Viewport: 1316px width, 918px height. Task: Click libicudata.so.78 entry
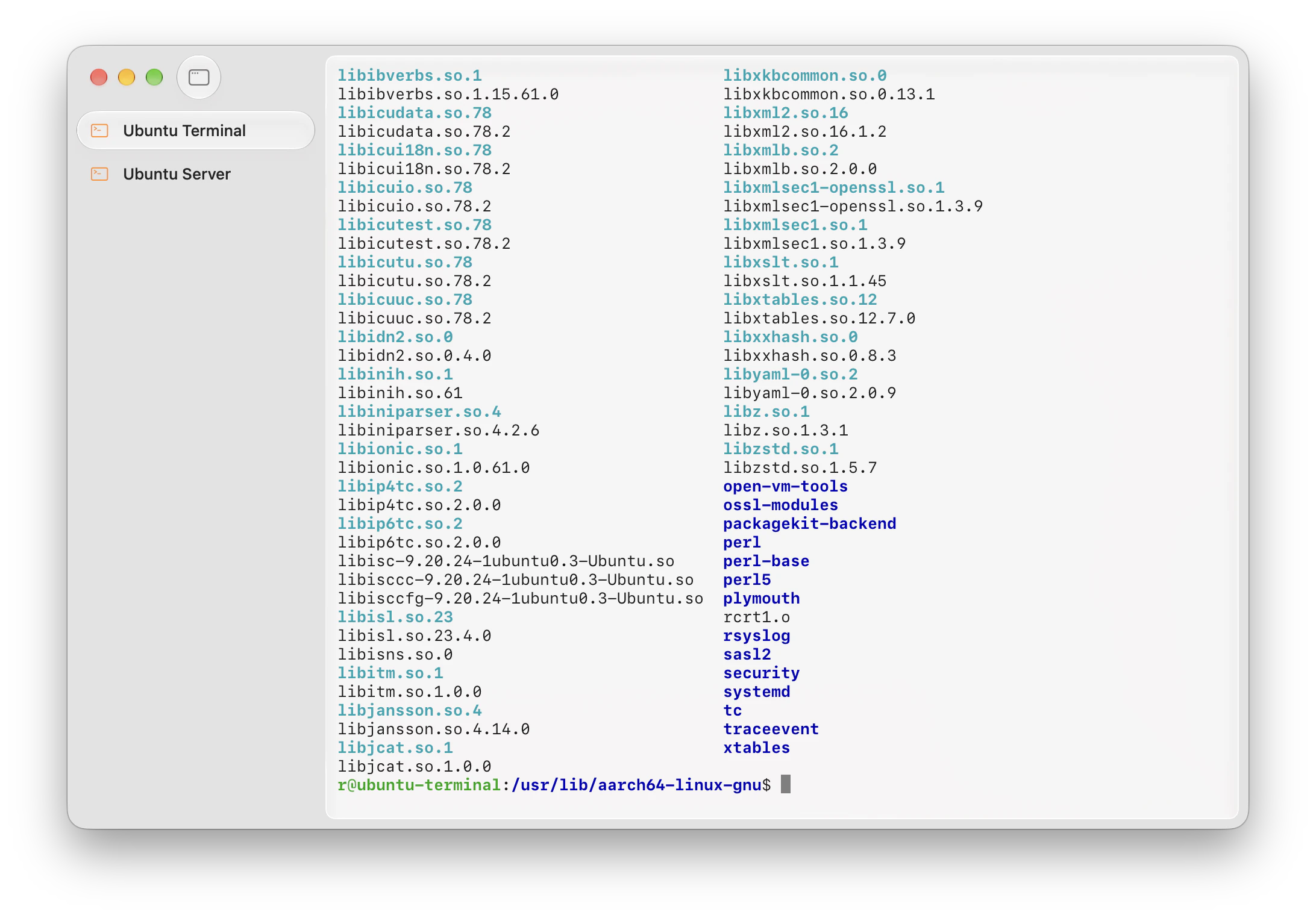point(415,113)
